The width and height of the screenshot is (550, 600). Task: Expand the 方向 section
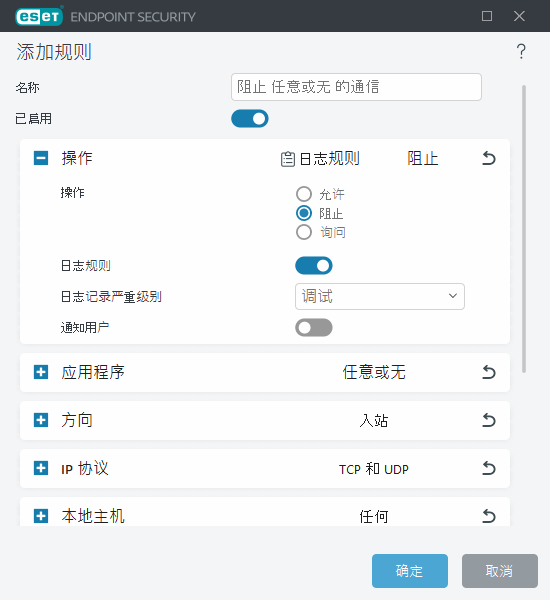click(x=41, y=420)
